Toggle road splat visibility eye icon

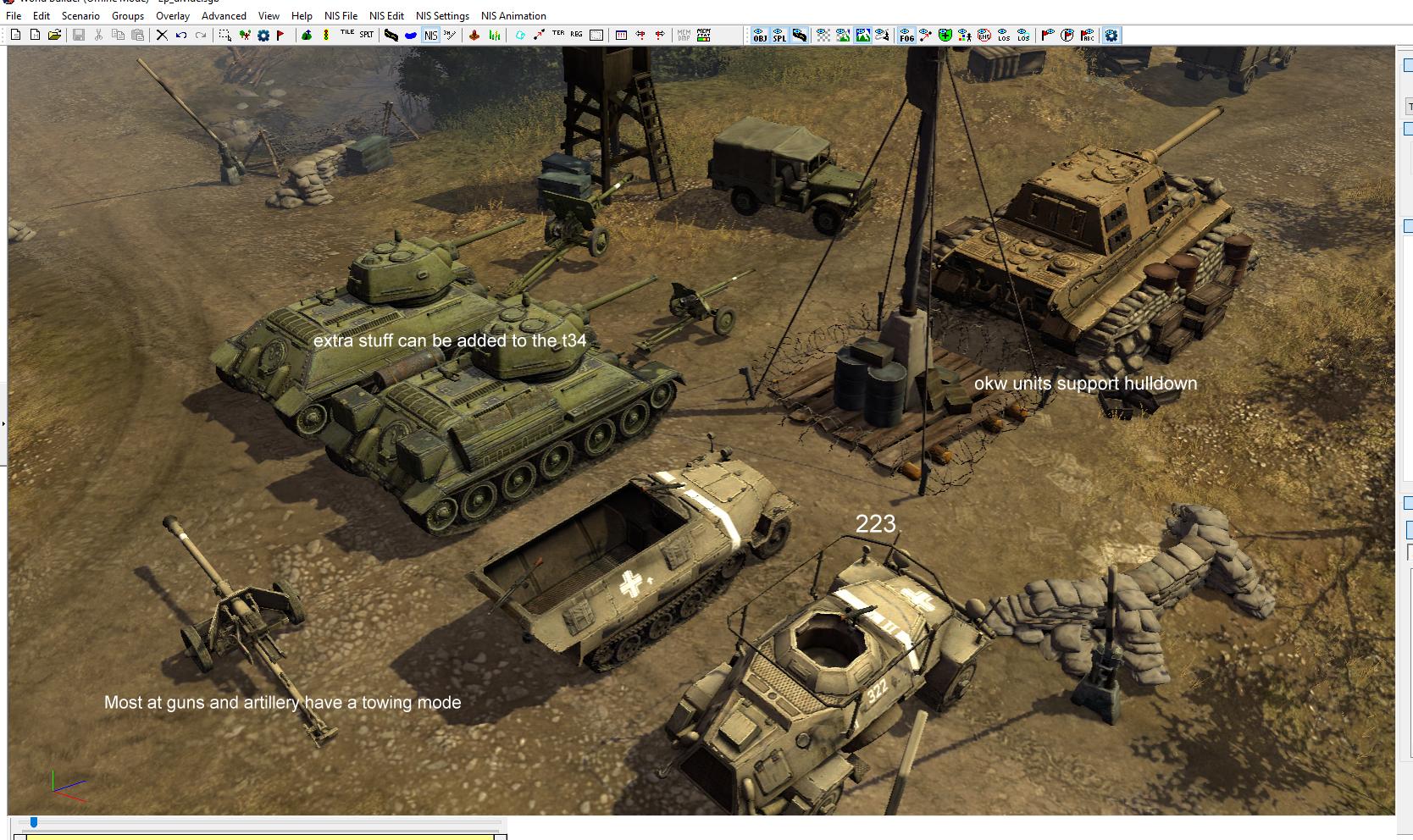(x=799, y=35)
